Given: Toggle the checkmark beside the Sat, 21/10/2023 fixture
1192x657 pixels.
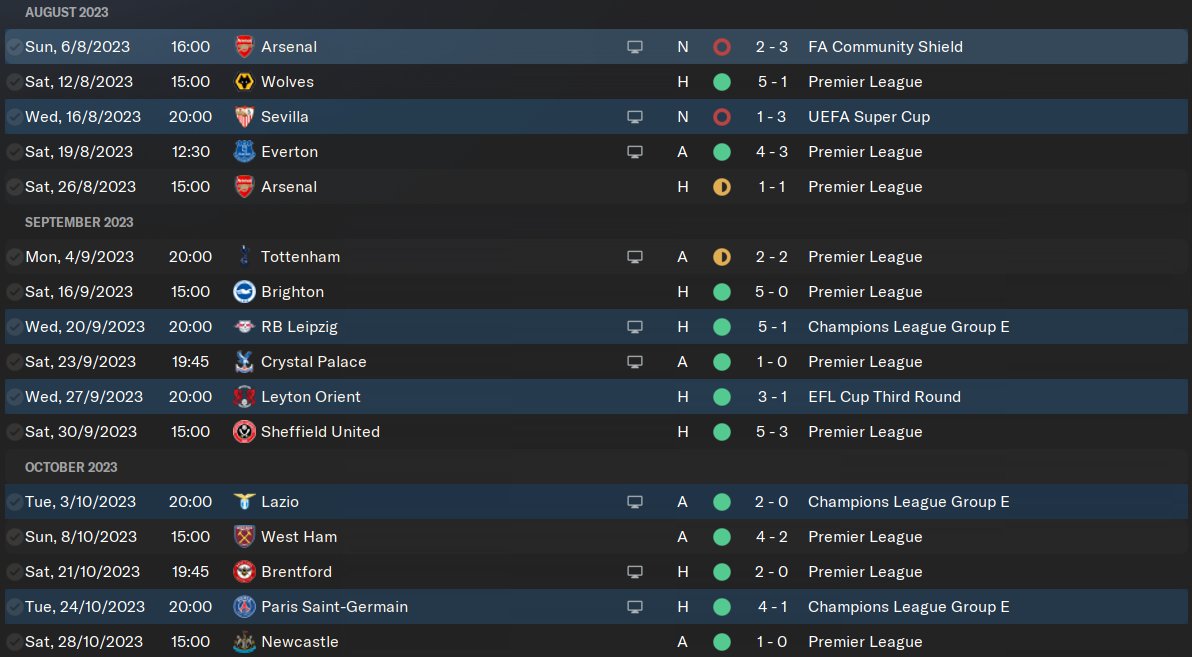Looking at the screenshot, I should point(14,571).
